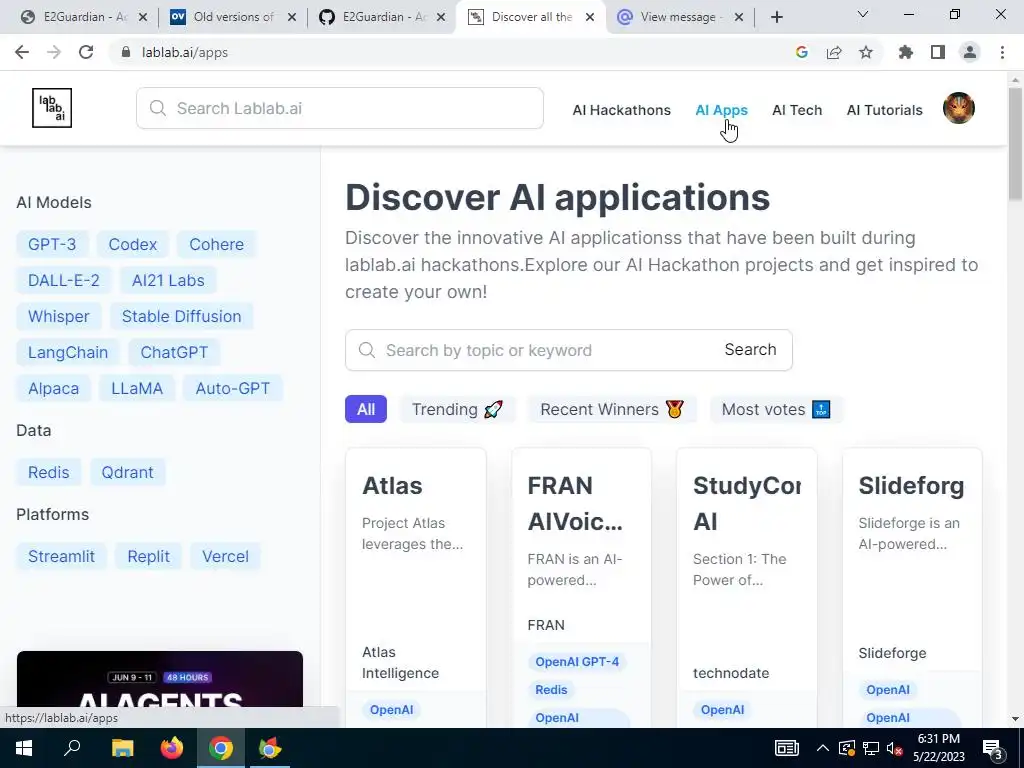1024x768 pixels.
Task: Open the Google icon in address bar
Action: pyautogui.click(x=802, y=52)
